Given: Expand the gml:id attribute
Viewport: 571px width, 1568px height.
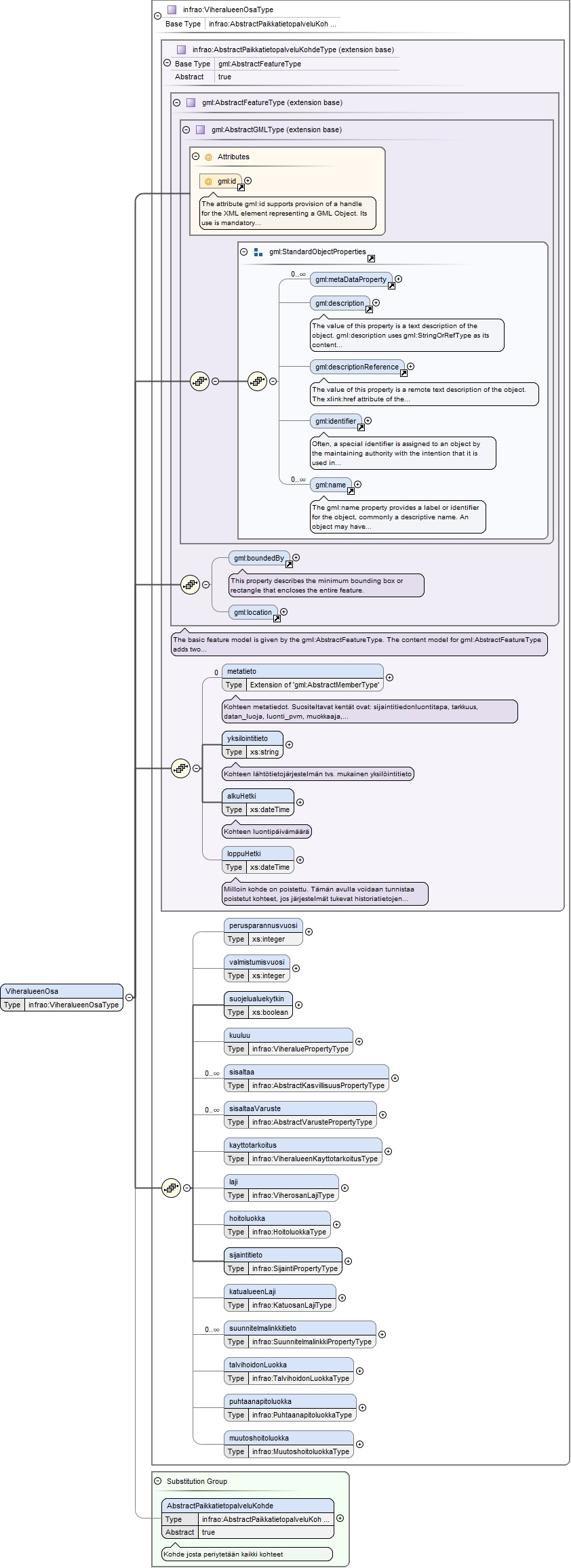Looking at the screenshot, I should pos(248,180).
